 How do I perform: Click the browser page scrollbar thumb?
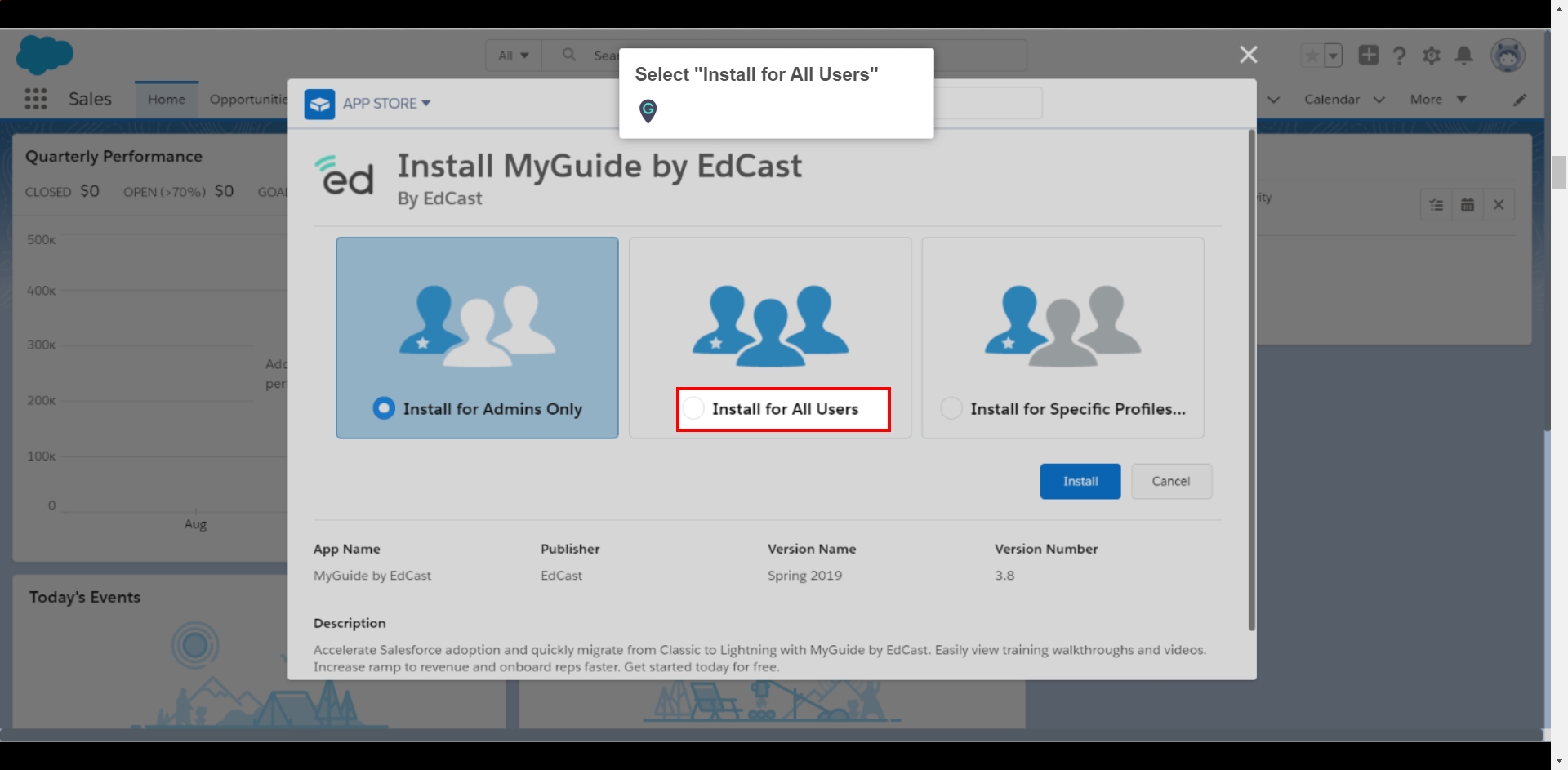click(x=1559, y=171)
